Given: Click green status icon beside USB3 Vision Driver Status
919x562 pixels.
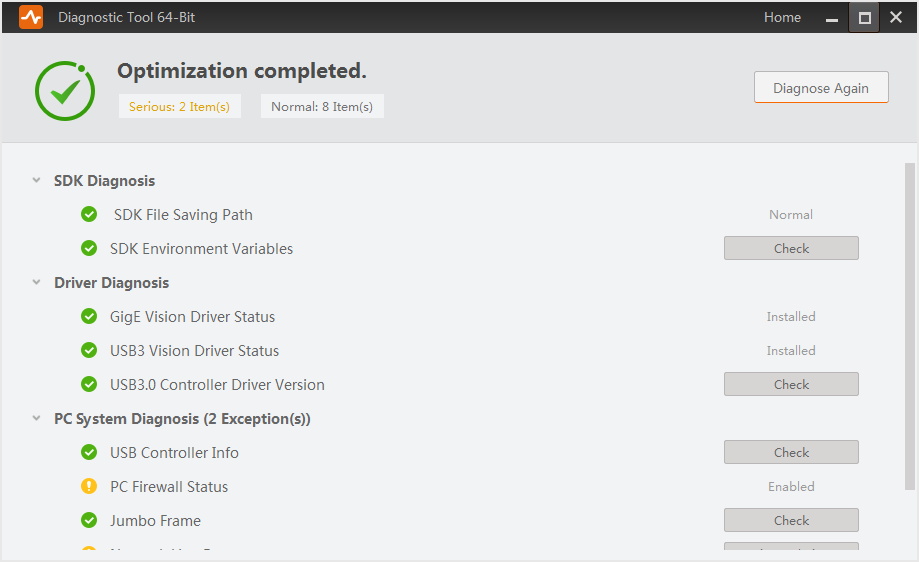Looking at the screenshot, I should pos(89,350).
